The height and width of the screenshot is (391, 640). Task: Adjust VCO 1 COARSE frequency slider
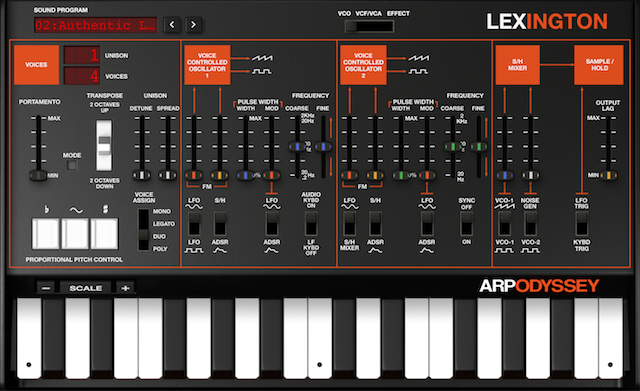pos(297,147)
